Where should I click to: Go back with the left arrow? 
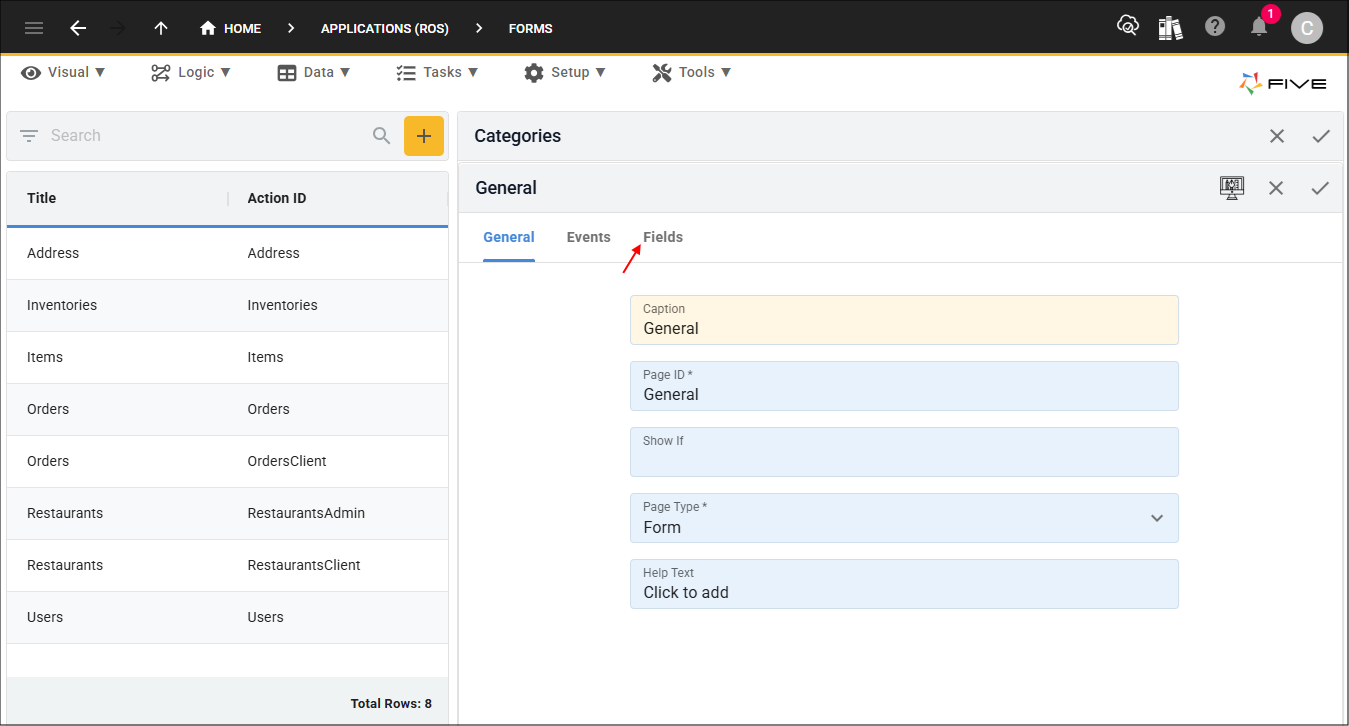pos(78,28)
